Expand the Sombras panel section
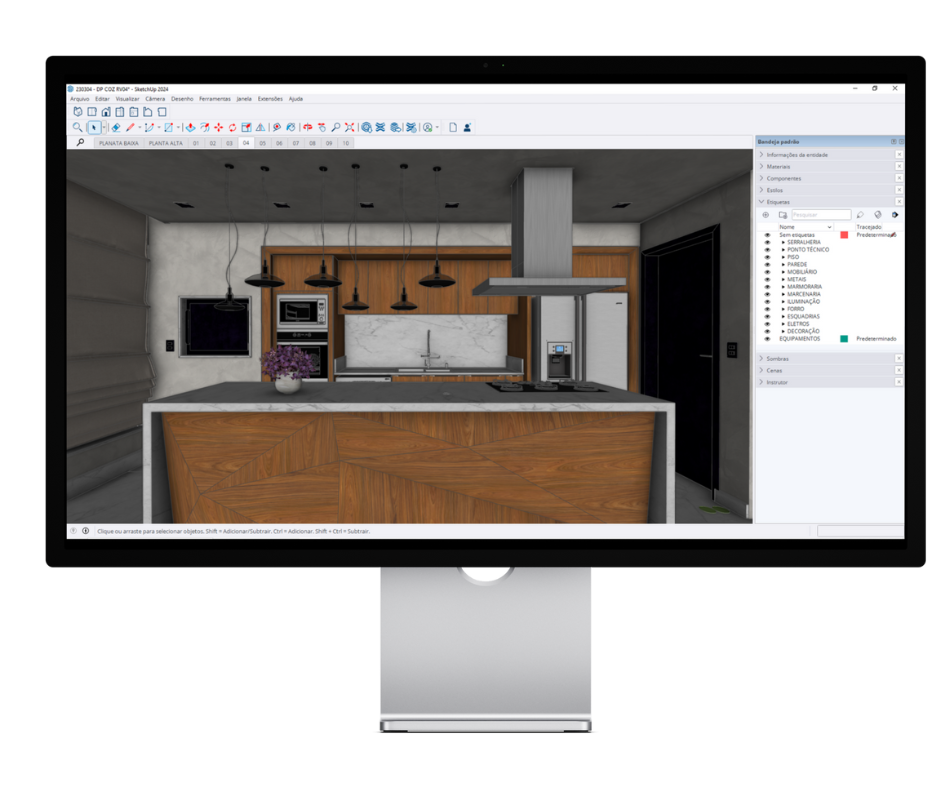This screenshot has height=788, width=940. click(x=778, y=359)
